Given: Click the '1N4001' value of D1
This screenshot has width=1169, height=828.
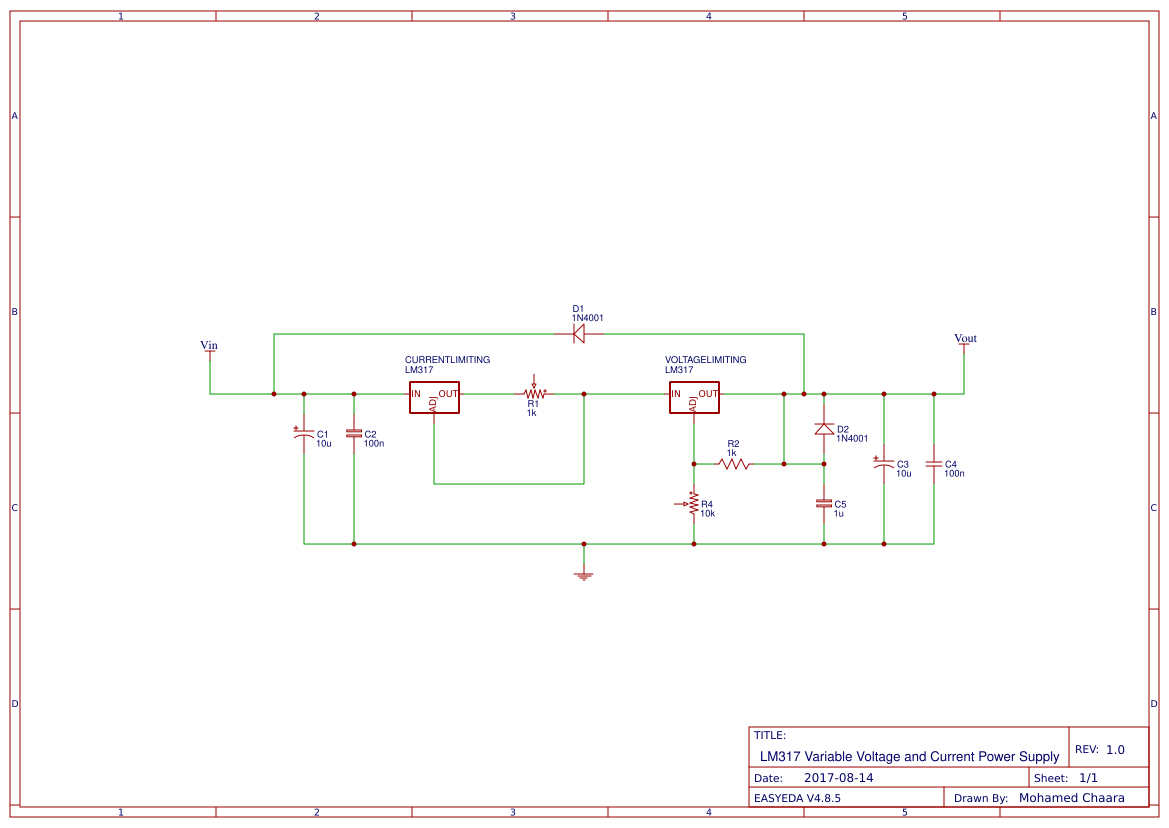Looking at the screenshot, I should click(587, 318).
